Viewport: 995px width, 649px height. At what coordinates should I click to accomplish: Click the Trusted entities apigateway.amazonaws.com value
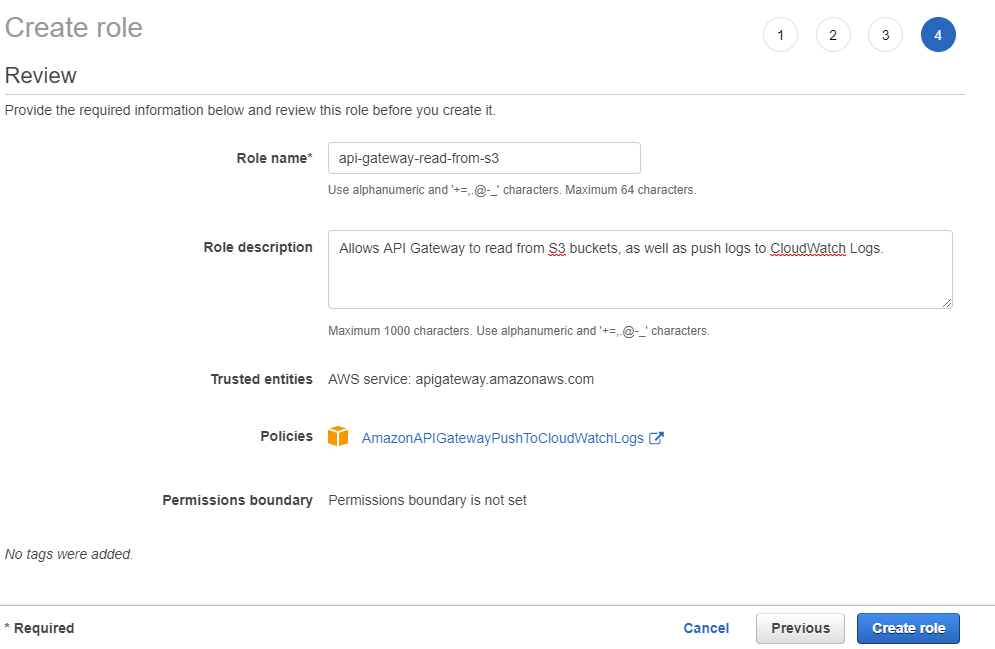(x=461, y=379)
